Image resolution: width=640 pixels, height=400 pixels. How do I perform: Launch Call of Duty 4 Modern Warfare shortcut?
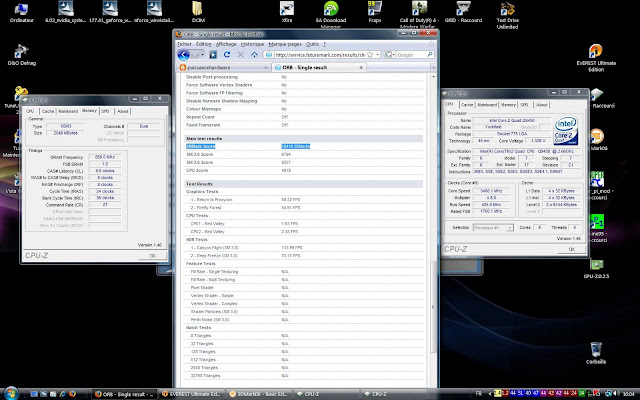tap(419, 15)
